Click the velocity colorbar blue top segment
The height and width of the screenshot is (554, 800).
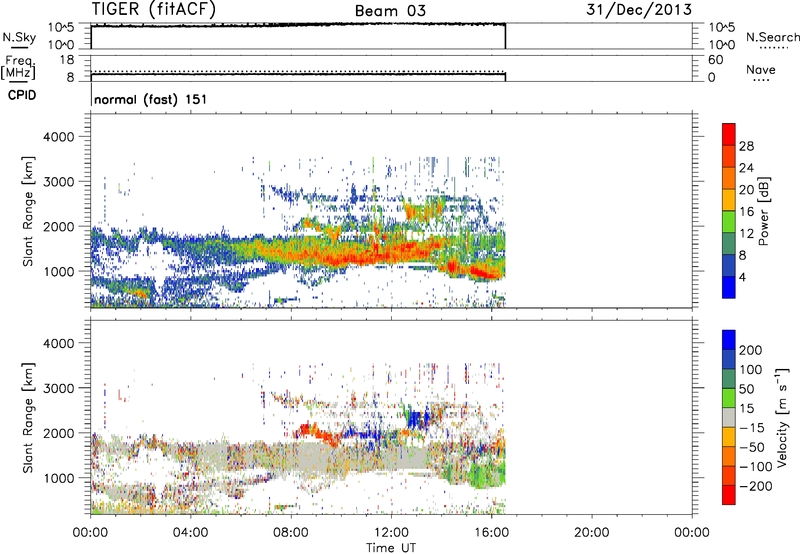[x=729, y=340]
